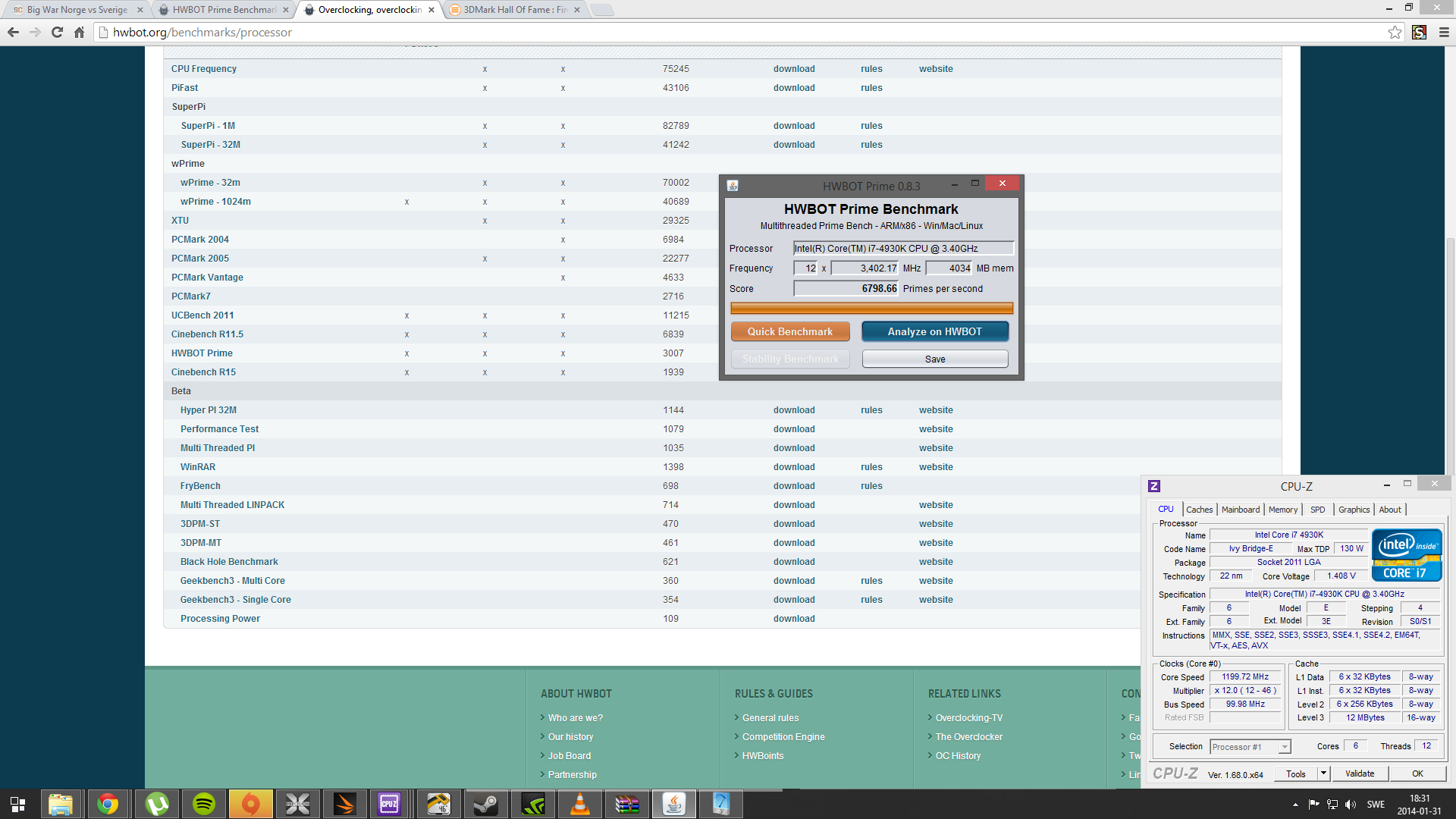1456x819 pixels.
Task: Open Google Chrome taskbar icon
Action: (108, 804)
